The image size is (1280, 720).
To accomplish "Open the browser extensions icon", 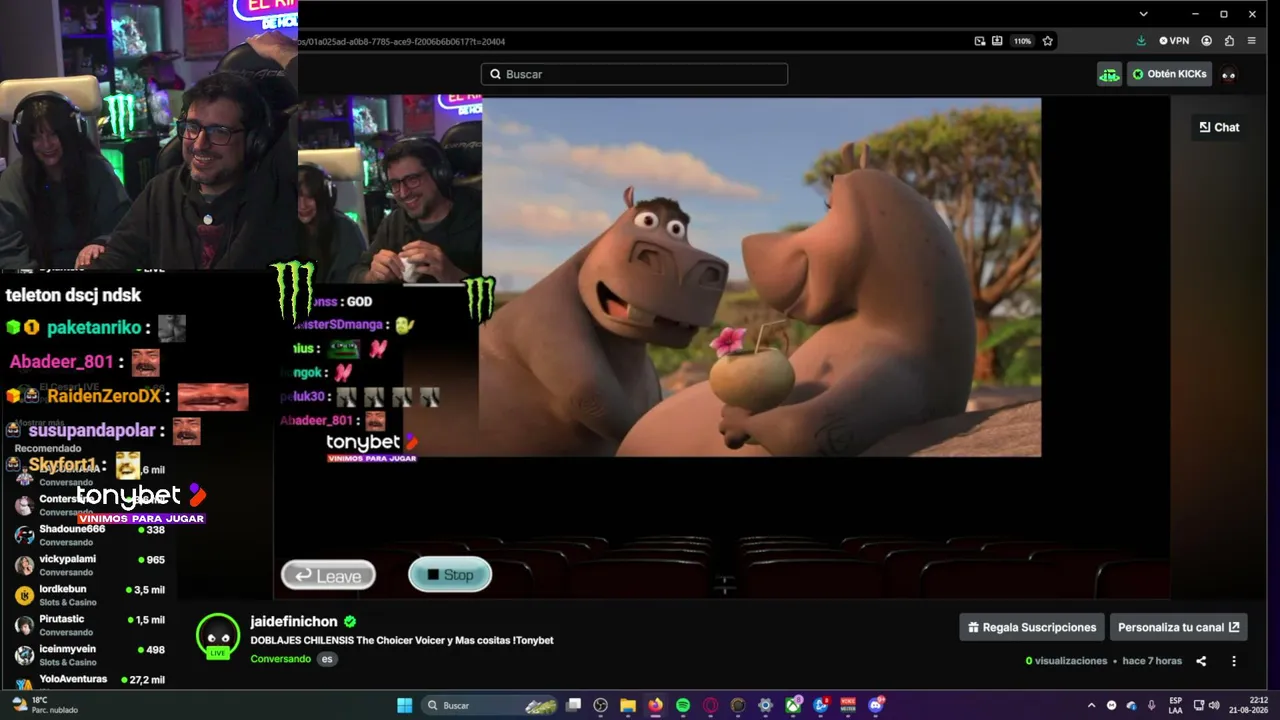I will pyautogui.click(x=1229, y=41).
